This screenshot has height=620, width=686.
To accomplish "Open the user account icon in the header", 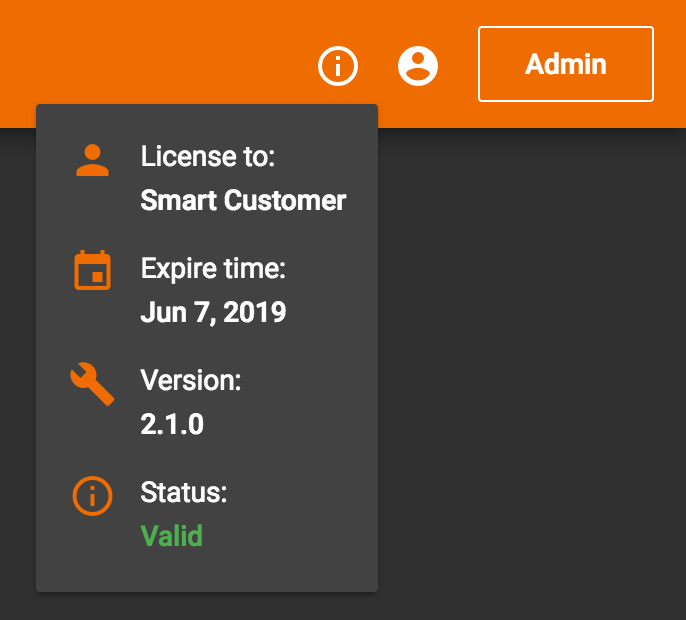I will click(418, 66).
